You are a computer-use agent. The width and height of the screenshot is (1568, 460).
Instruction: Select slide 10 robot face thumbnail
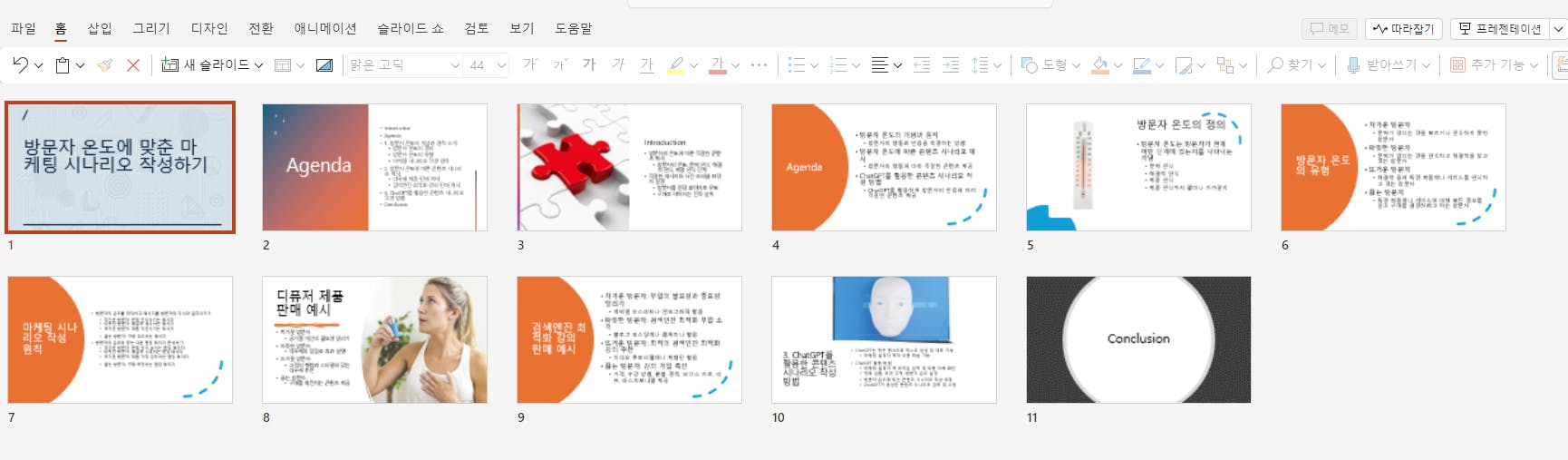pyautogui.click(x=884, y=339)
